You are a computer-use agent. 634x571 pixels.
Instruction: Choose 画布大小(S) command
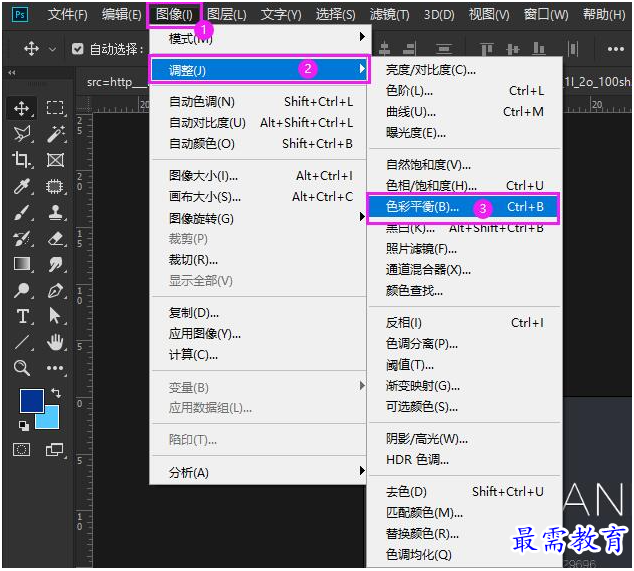(259, 197)
